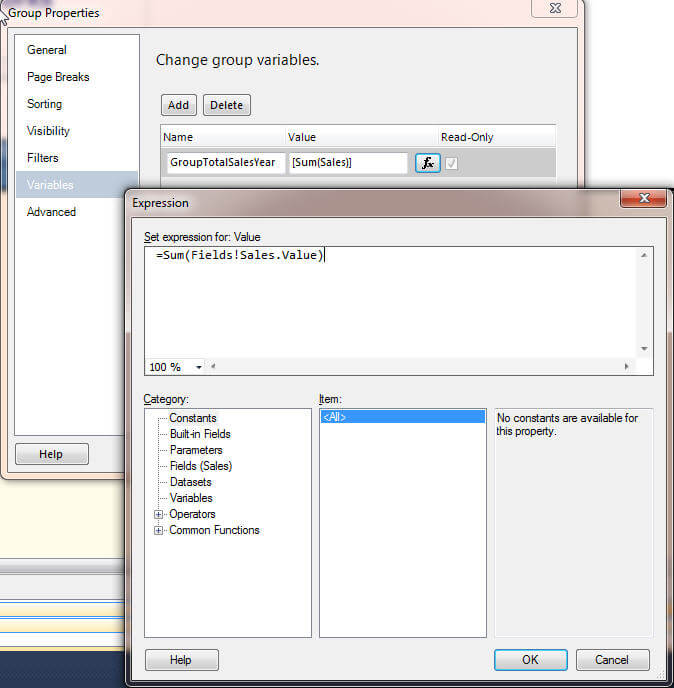
Task: Toggle the Read-Only checkbox for GroupTotalSalesYear
Action: pos(451,164)
